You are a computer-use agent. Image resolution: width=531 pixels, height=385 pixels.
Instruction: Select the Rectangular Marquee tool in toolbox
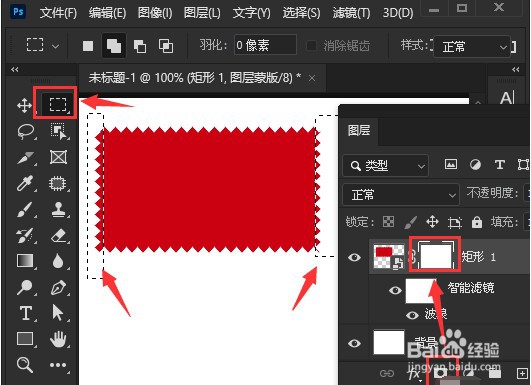(58, 105)
